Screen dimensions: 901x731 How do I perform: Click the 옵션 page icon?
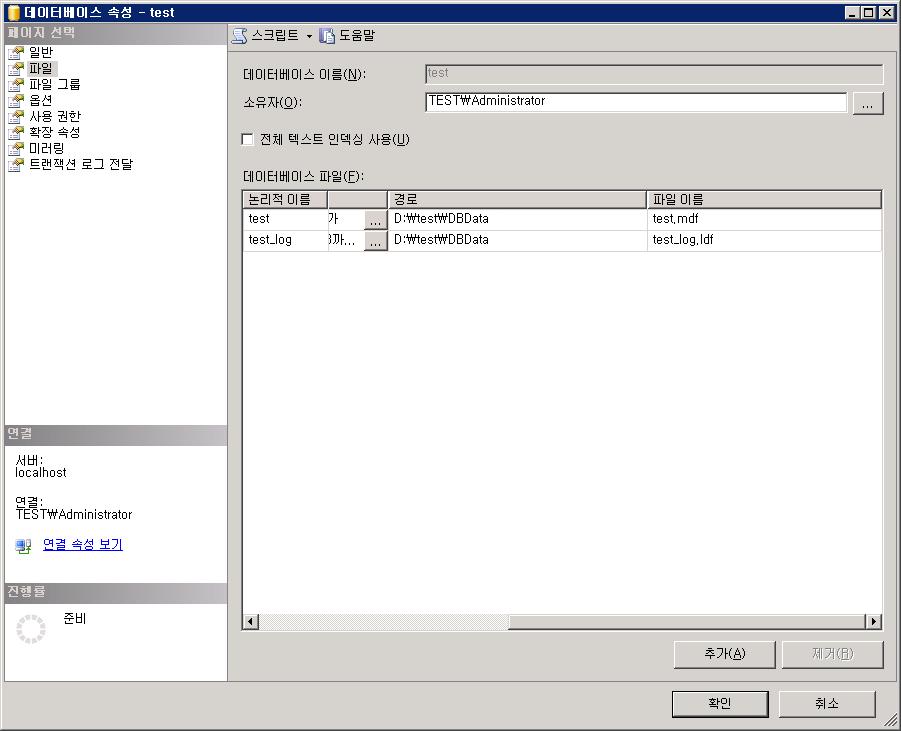(x=16, y=101)
